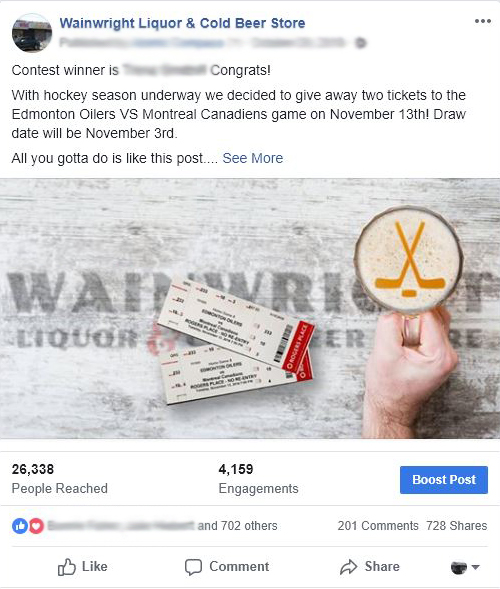
Task: Expand the post with See More
Action: click(252, 158)
